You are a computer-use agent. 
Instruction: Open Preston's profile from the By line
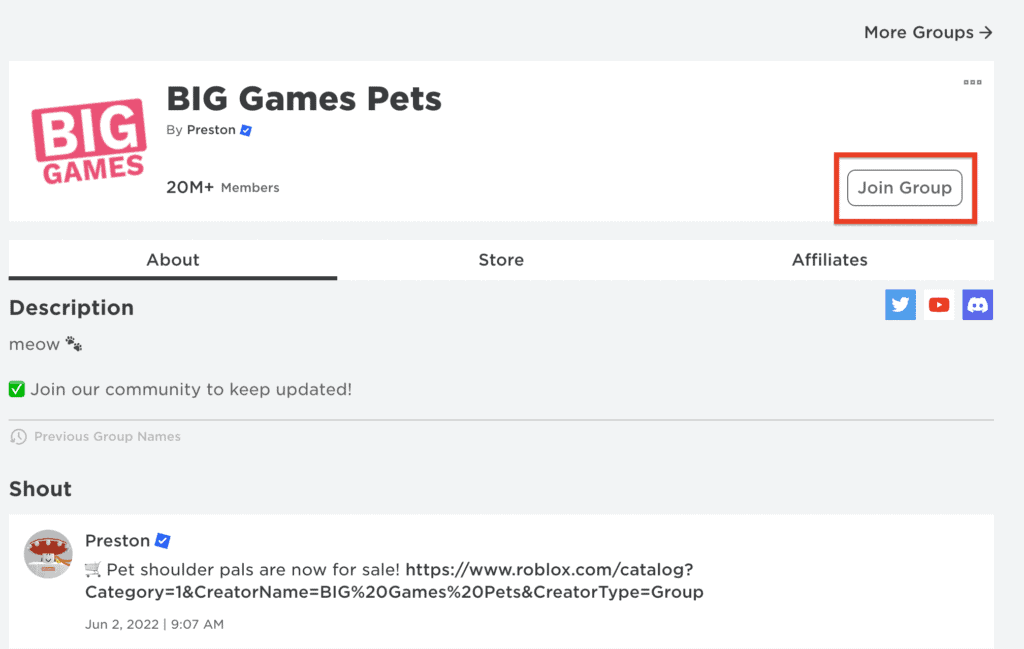211,130
